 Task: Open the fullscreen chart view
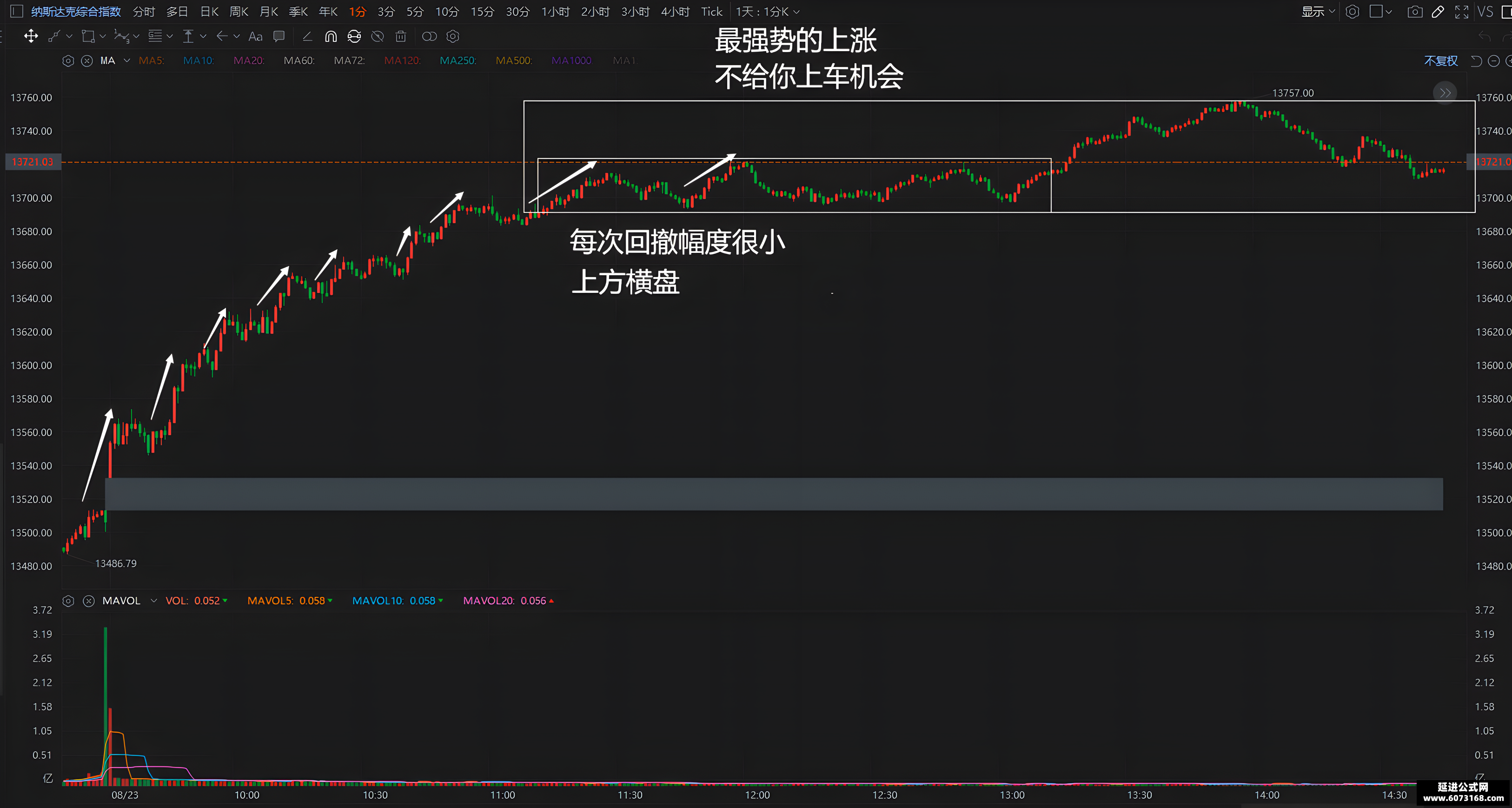click(1461, 12)
